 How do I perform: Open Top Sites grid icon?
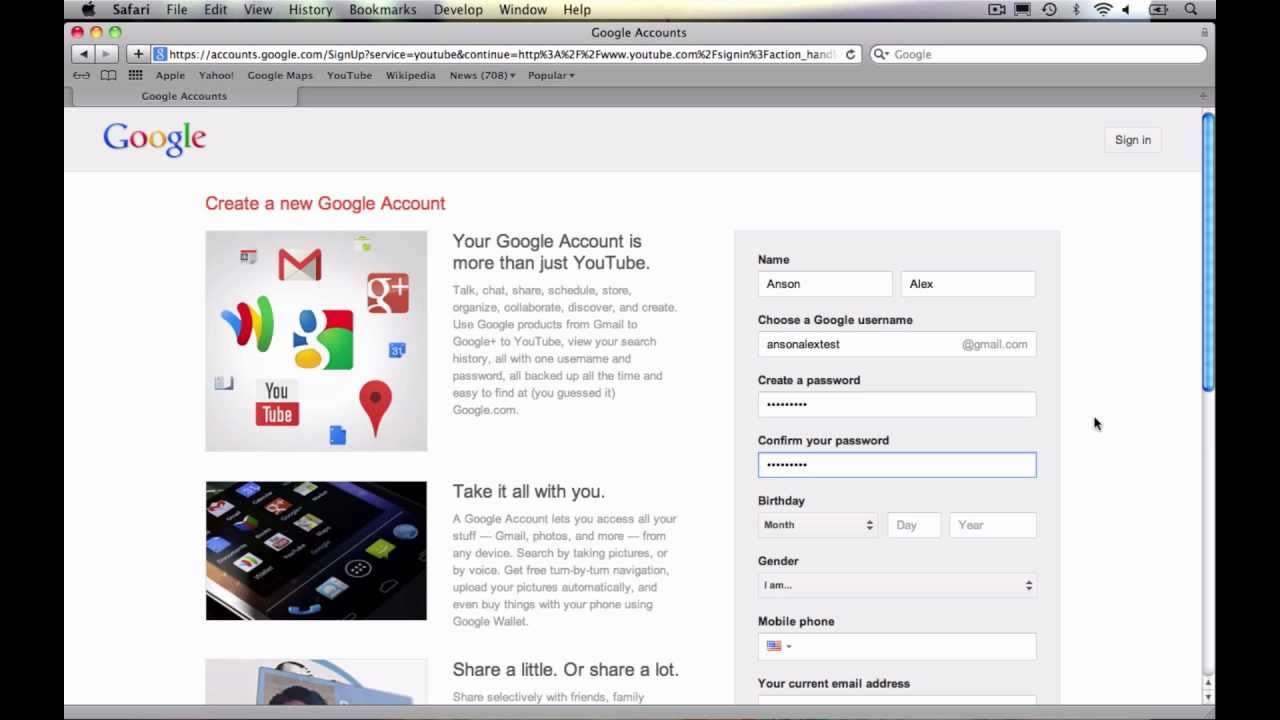point(135,75)
